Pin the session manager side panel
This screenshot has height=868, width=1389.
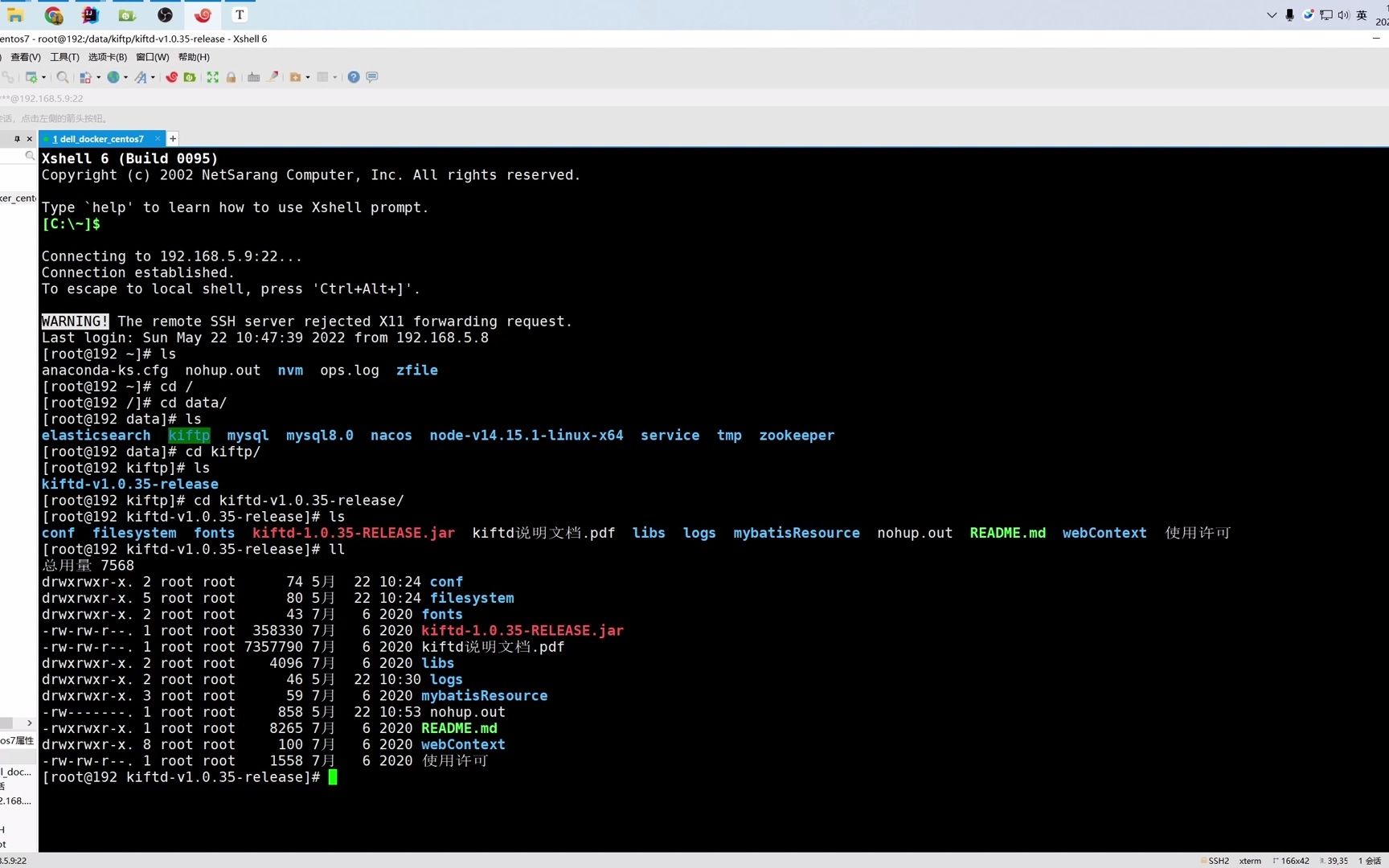[x=17, y=139]
